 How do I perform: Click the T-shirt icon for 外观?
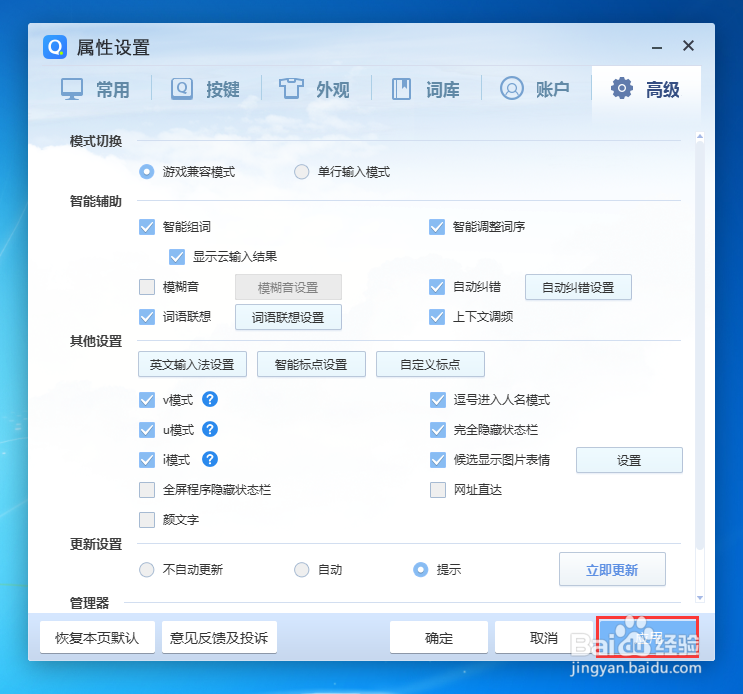[291, 89]
